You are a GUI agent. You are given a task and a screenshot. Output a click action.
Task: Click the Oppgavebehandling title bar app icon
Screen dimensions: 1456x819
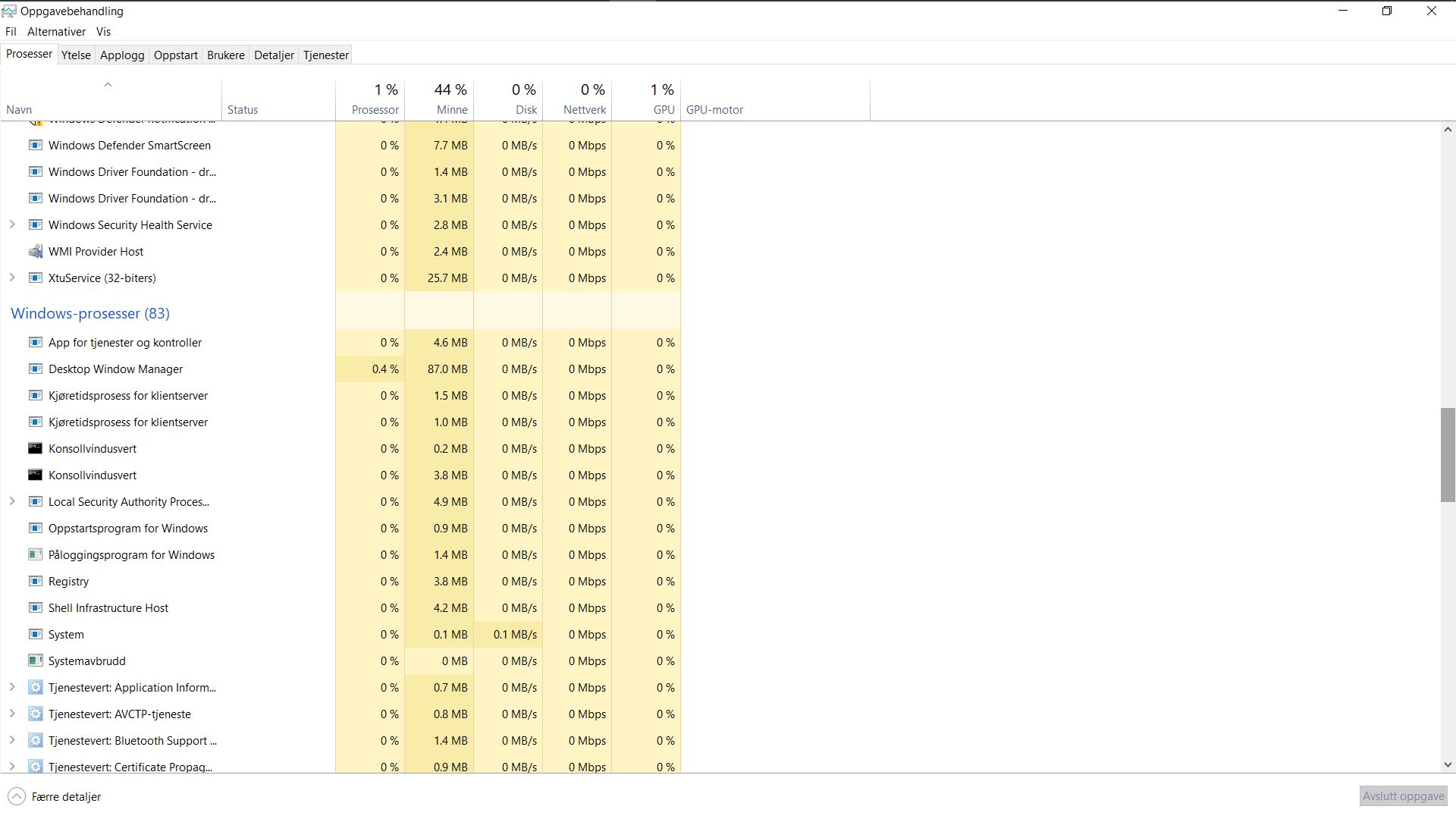coord(9,11)
